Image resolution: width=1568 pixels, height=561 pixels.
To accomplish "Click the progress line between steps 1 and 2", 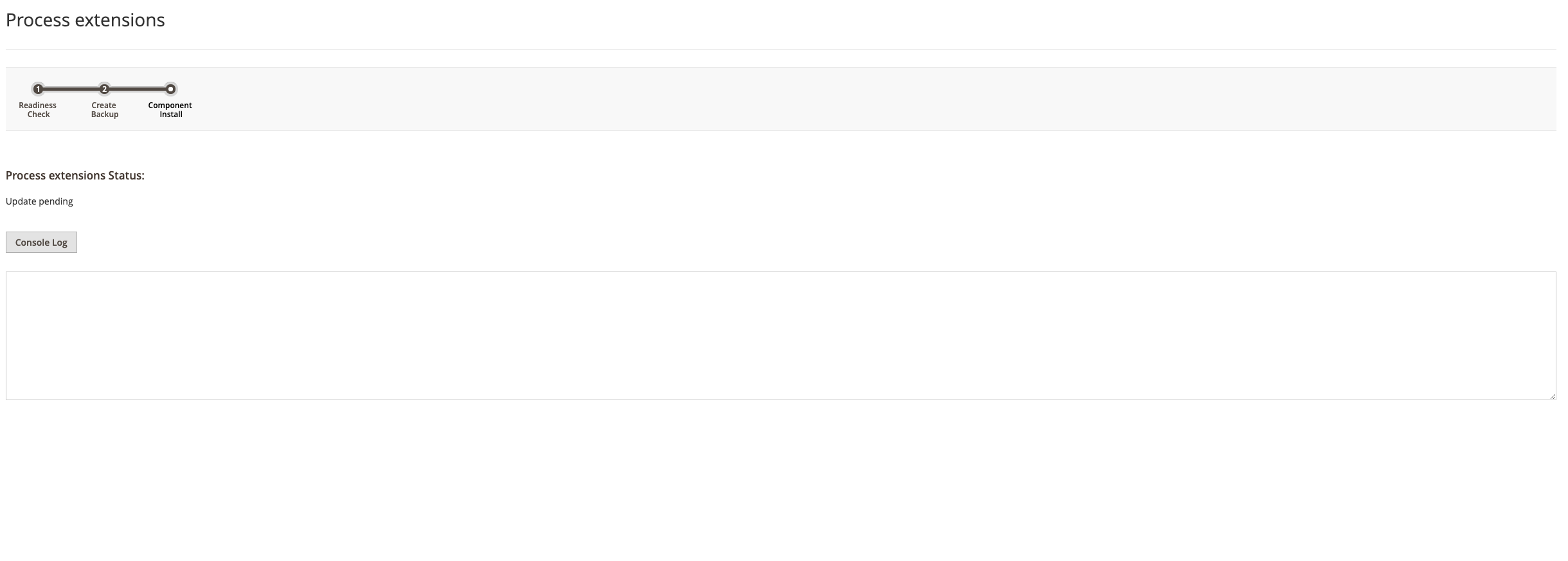I will [71, 89].
